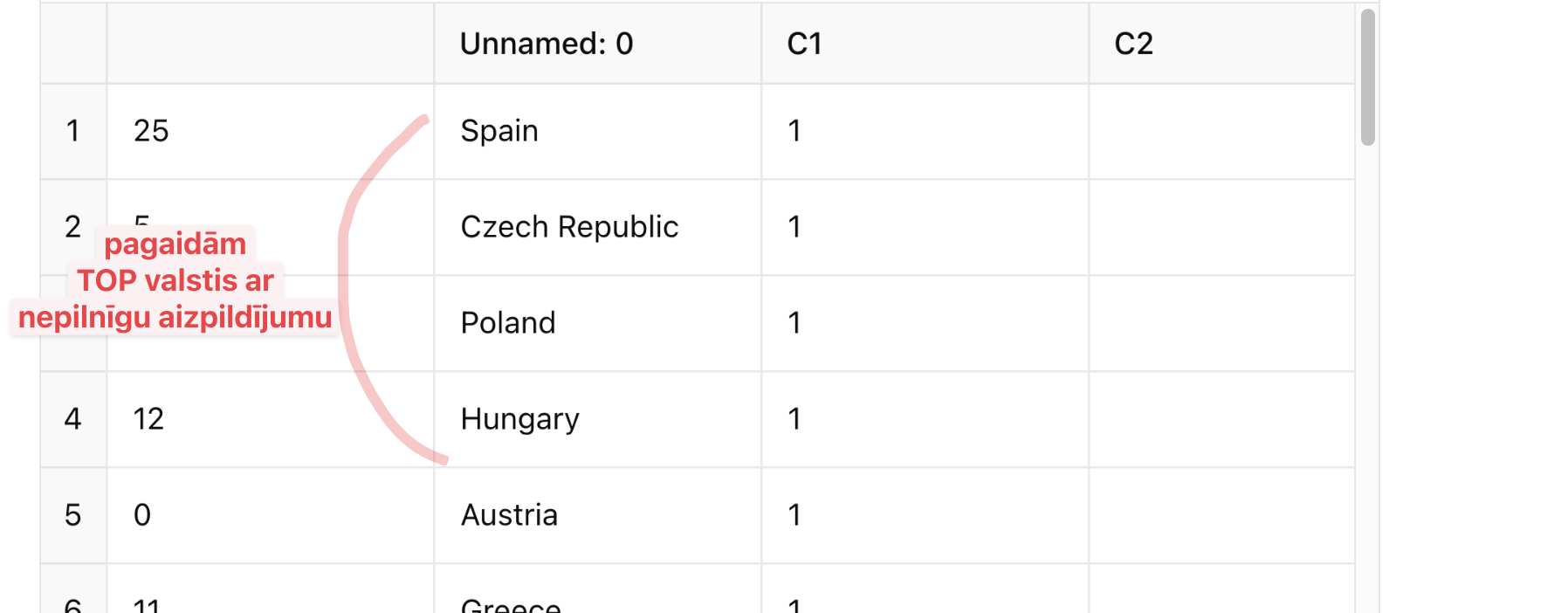Click the empty C2 cell in Spain row
Screen dimensions: 1568x613
pos(1221,132)
